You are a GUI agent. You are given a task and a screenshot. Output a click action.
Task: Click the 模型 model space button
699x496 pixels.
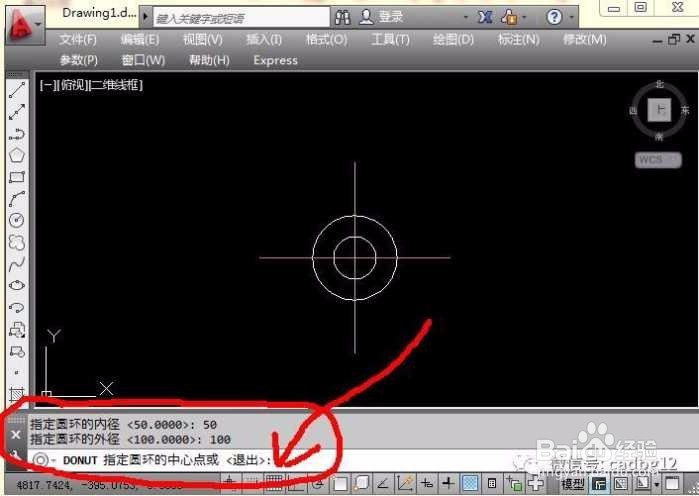tap(572, 484)
